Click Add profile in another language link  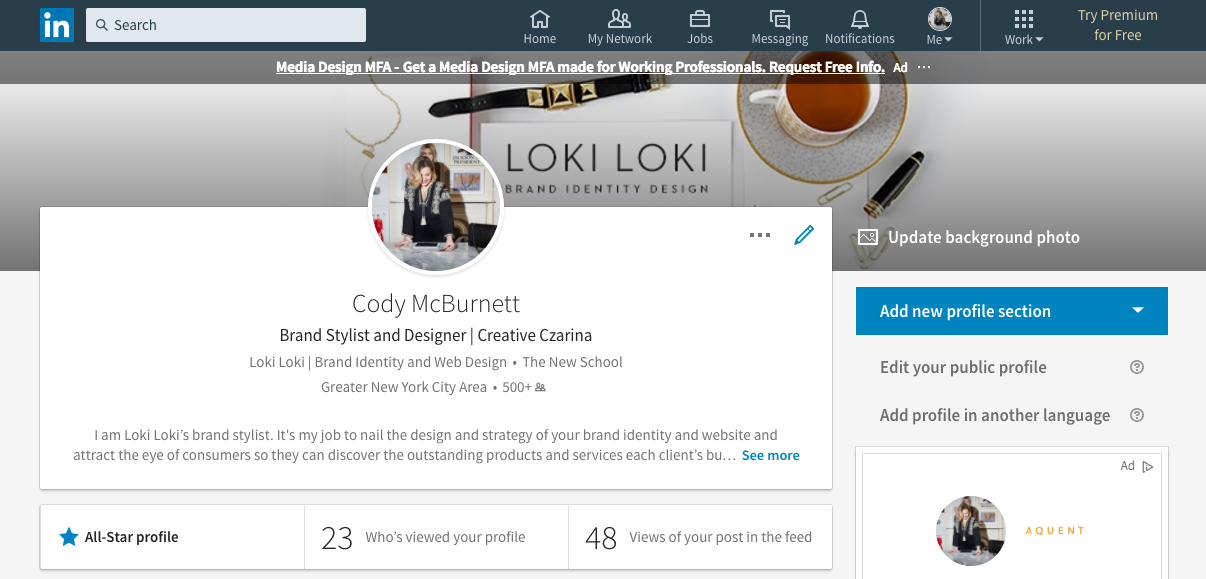point(995,415)
